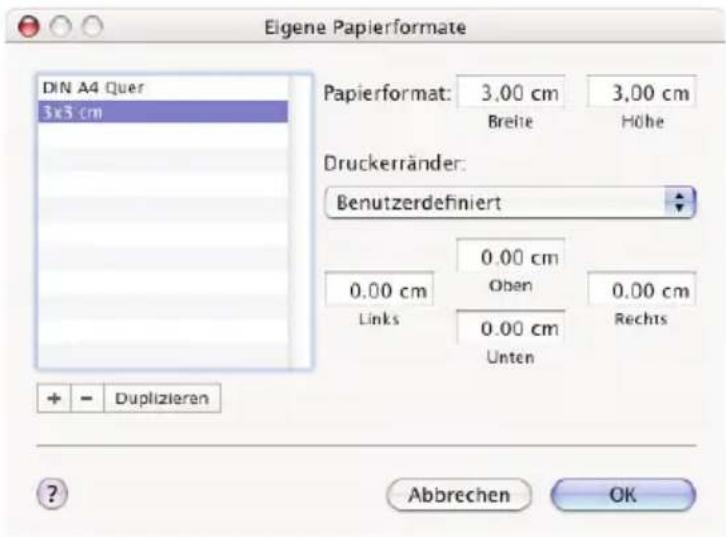Click the Höhe height input field
Viewport: 726px width, 537px height.
[x=642, y=92]
